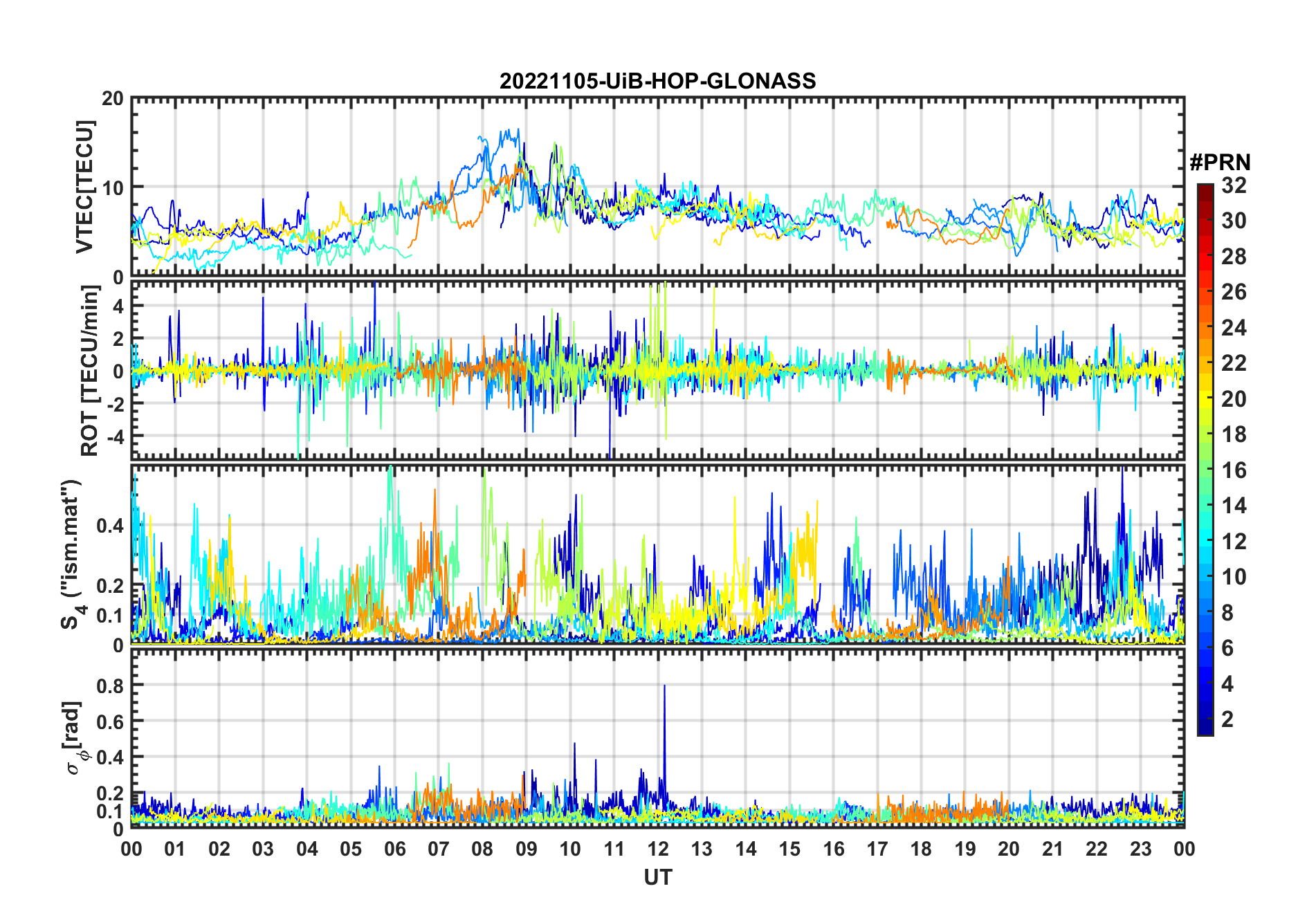Click colorbar tick label 32
The width and height of the screenshot is (1316, 920).
[1234, 185]
